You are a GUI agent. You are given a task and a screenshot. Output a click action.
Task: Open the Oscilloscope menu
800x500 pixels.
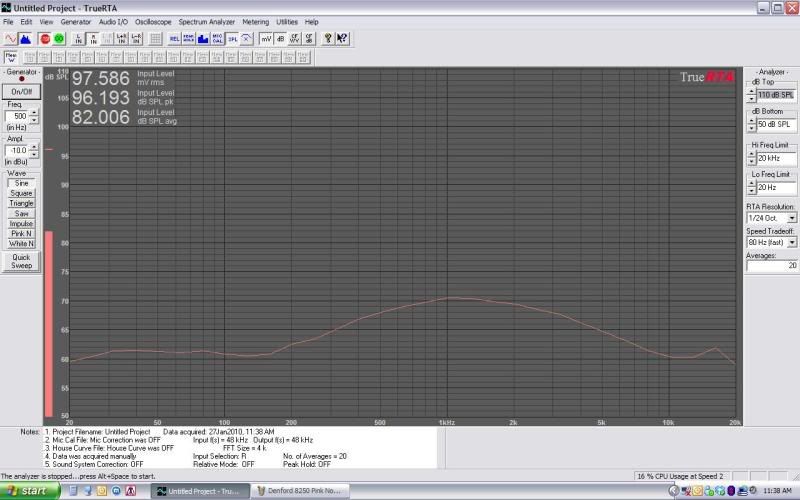point(153,22)
